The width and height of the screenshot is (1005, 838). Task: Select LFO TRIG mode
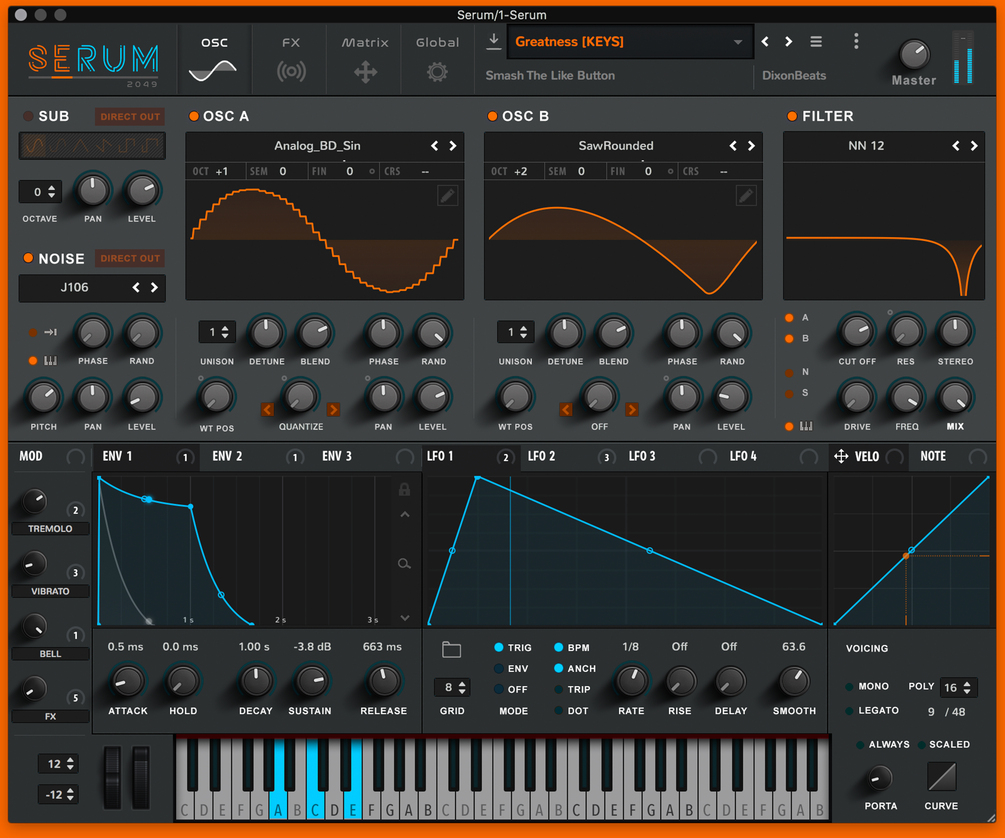(x=499, y=648)
